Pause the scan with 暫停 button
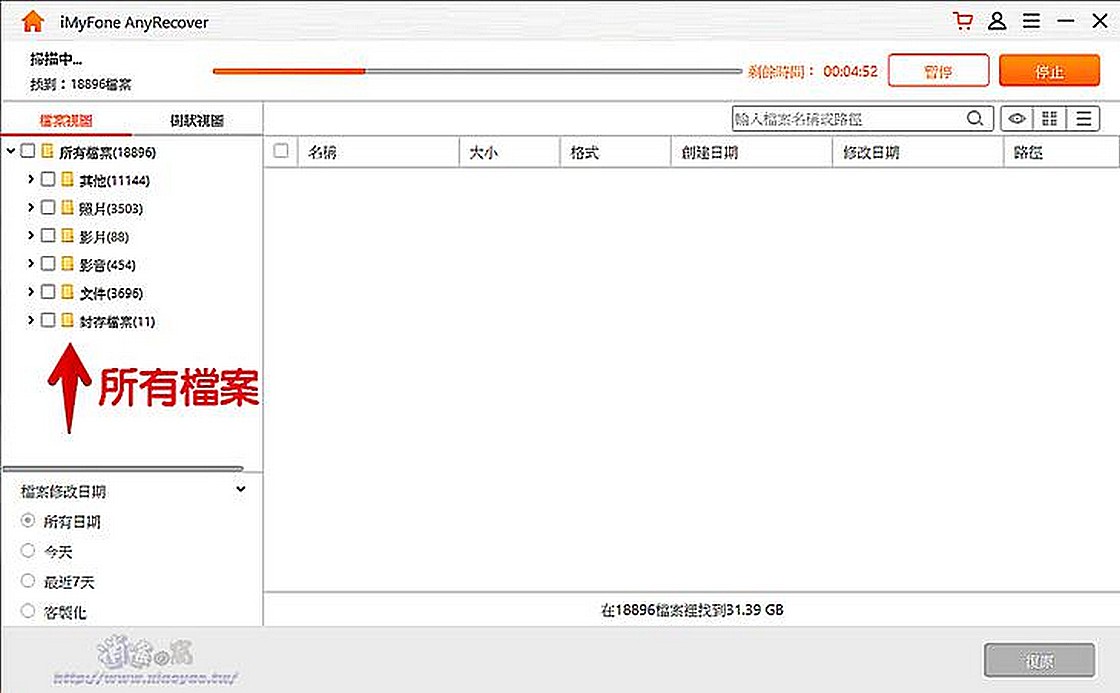This screenshot has height=693, width=1120. (939, 71)
